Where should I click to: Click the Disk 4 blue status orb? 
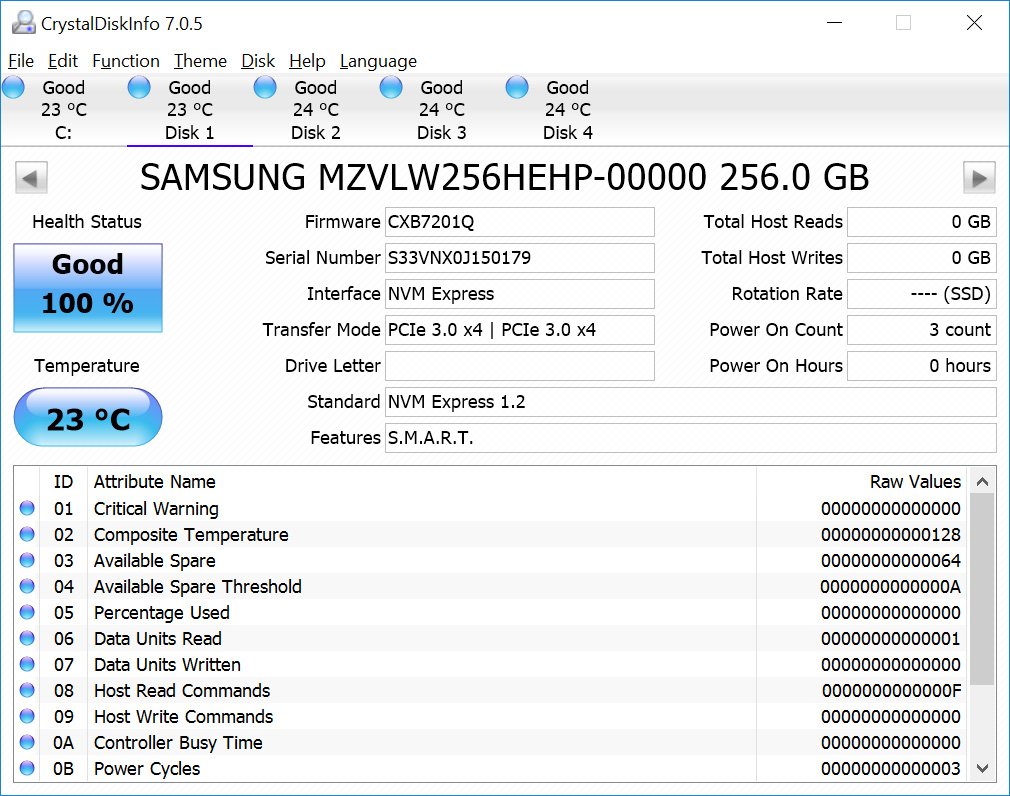[x=517, y=88]
